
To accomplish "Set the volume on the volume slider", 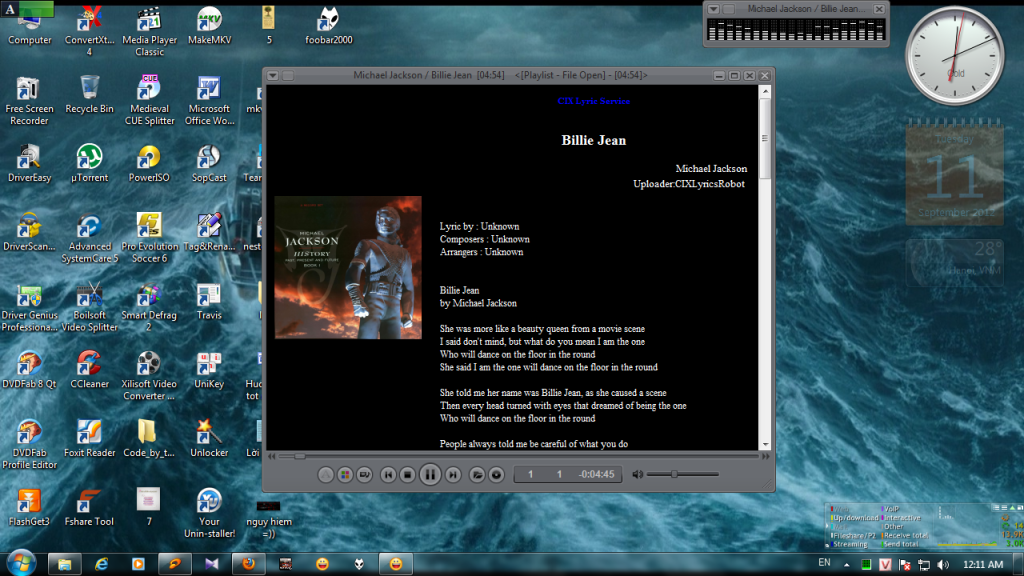I will click(x=683, y=474).
